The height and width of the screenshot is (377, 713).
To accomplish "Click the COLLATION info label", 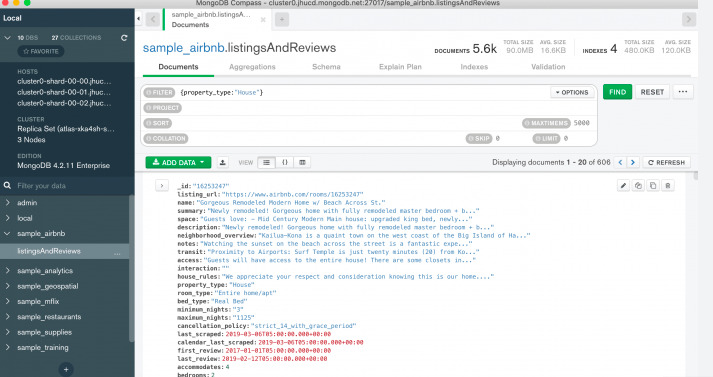I will pos(166,139).
